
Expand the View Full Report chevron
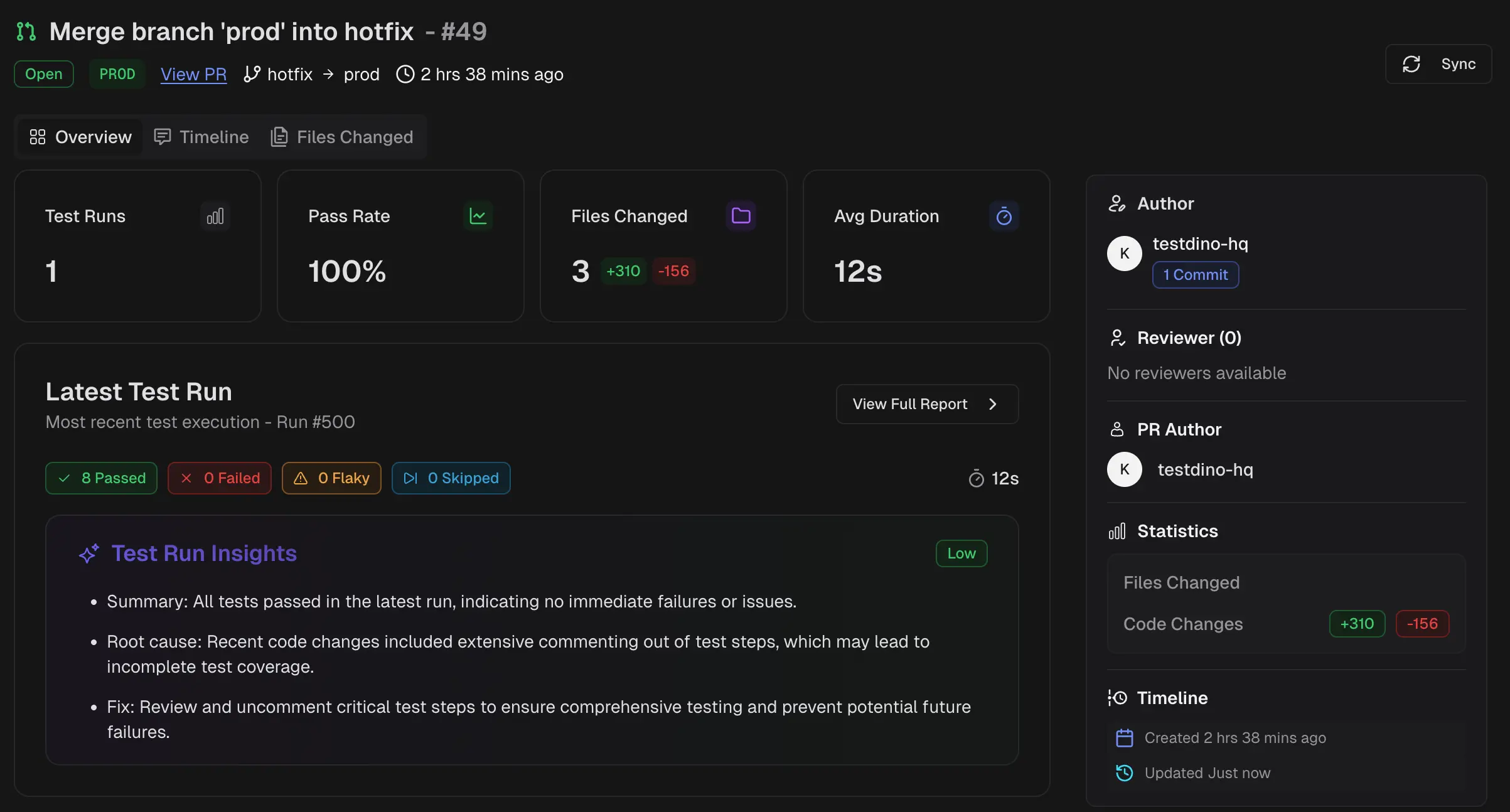[993, 403]
